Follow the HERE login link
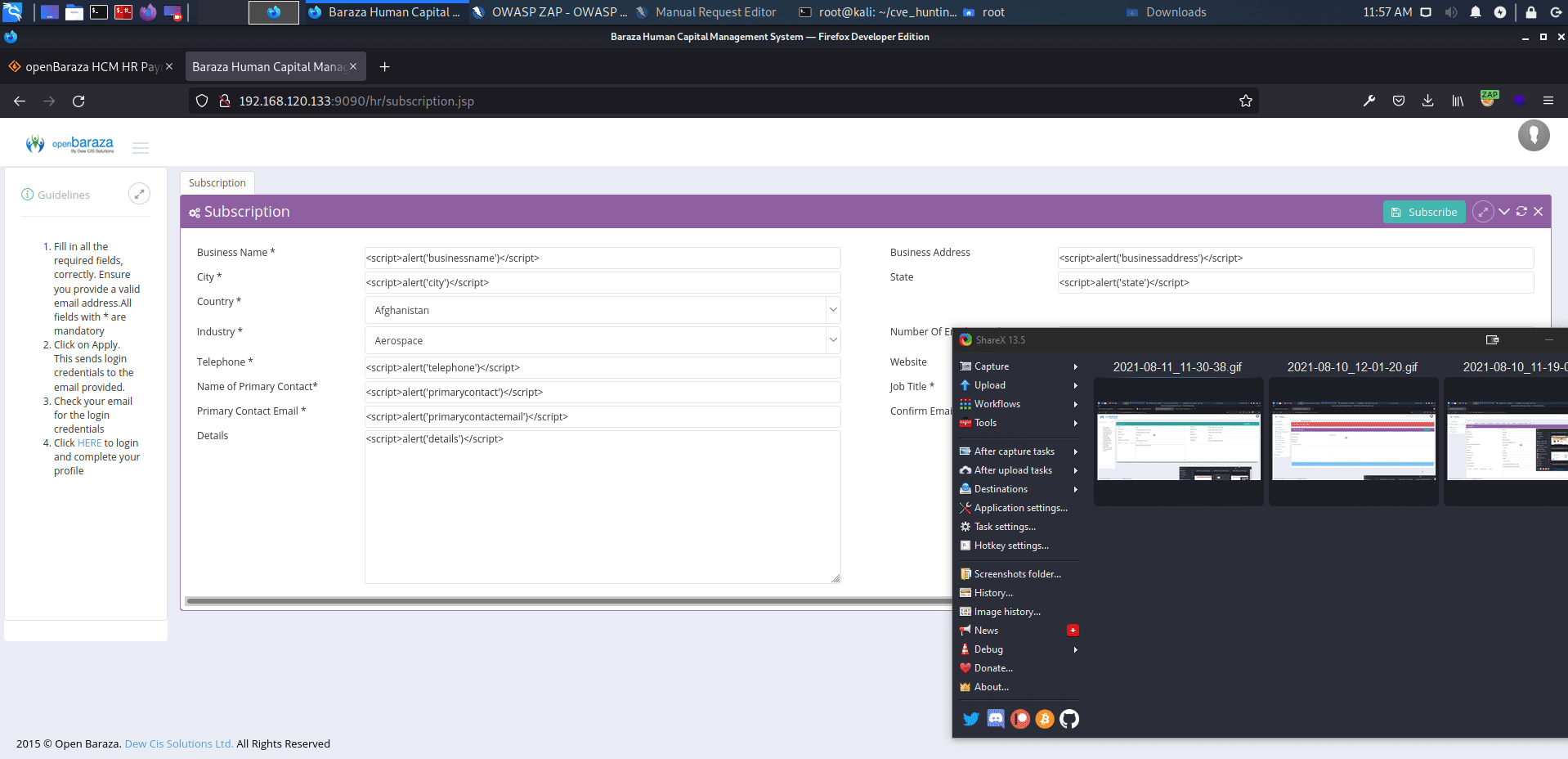 (89, 443)
